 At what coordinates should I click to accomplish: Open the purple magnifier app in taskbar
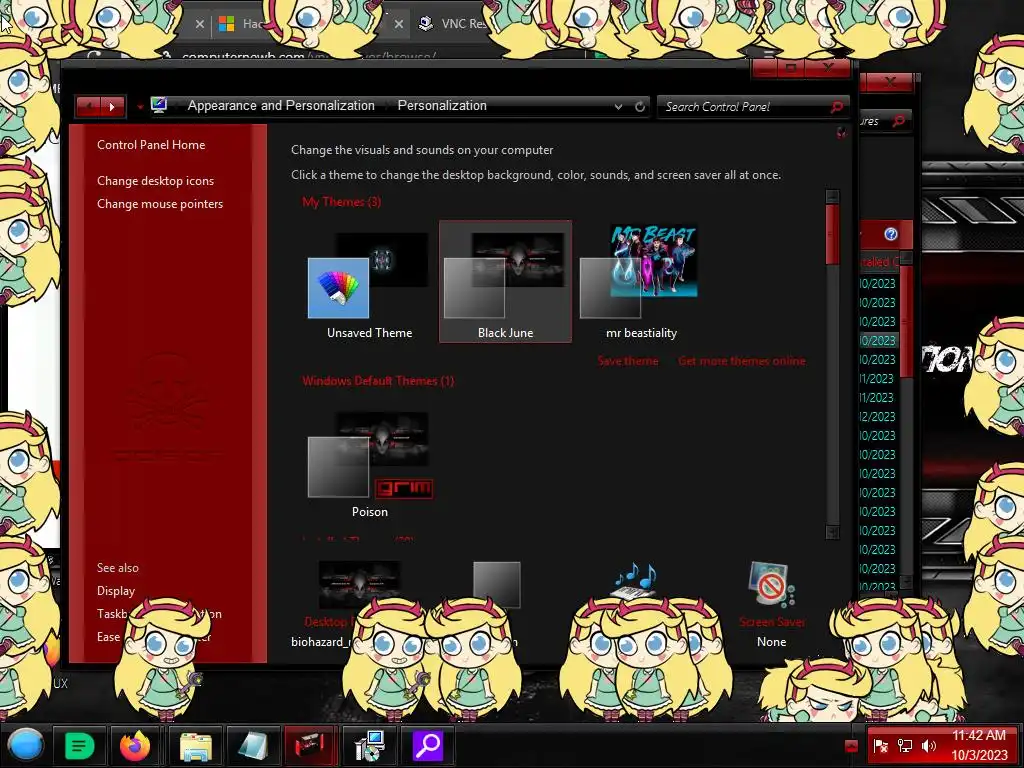[x=427, y=745]
